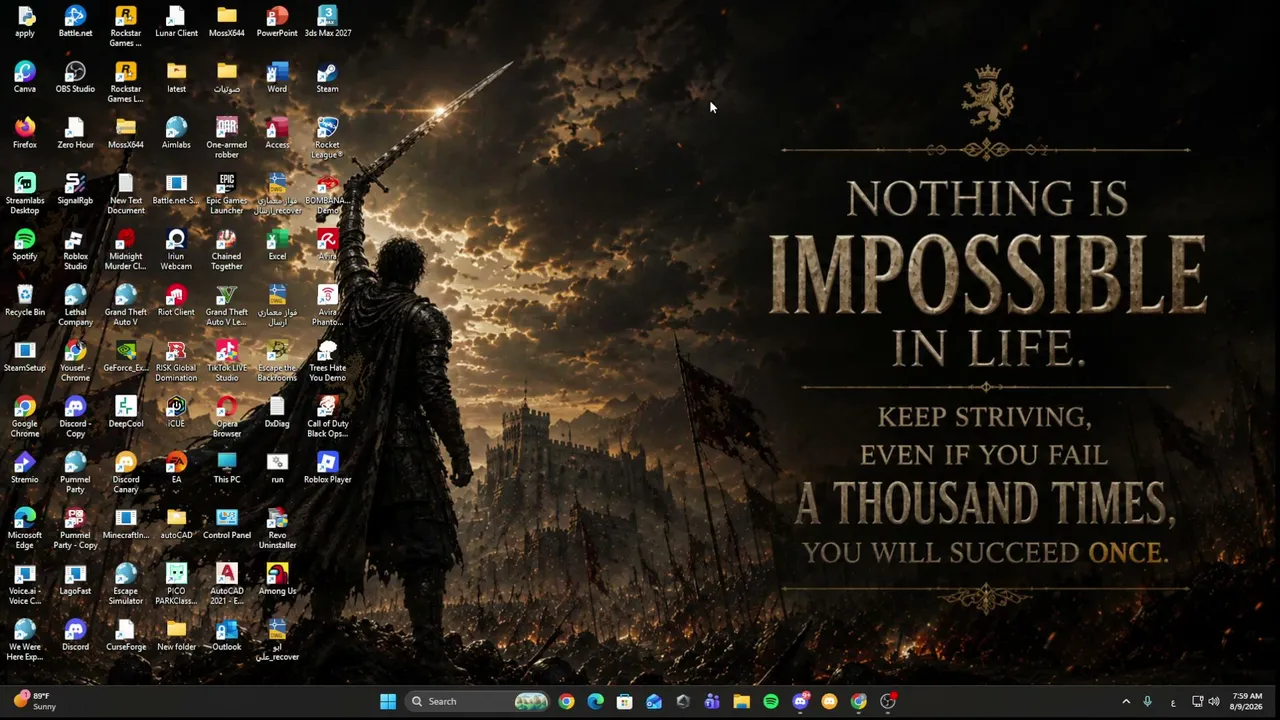Show hidden system tray icons
1280x720 pixels.
pyautogui.click(x=1126, y=701)
